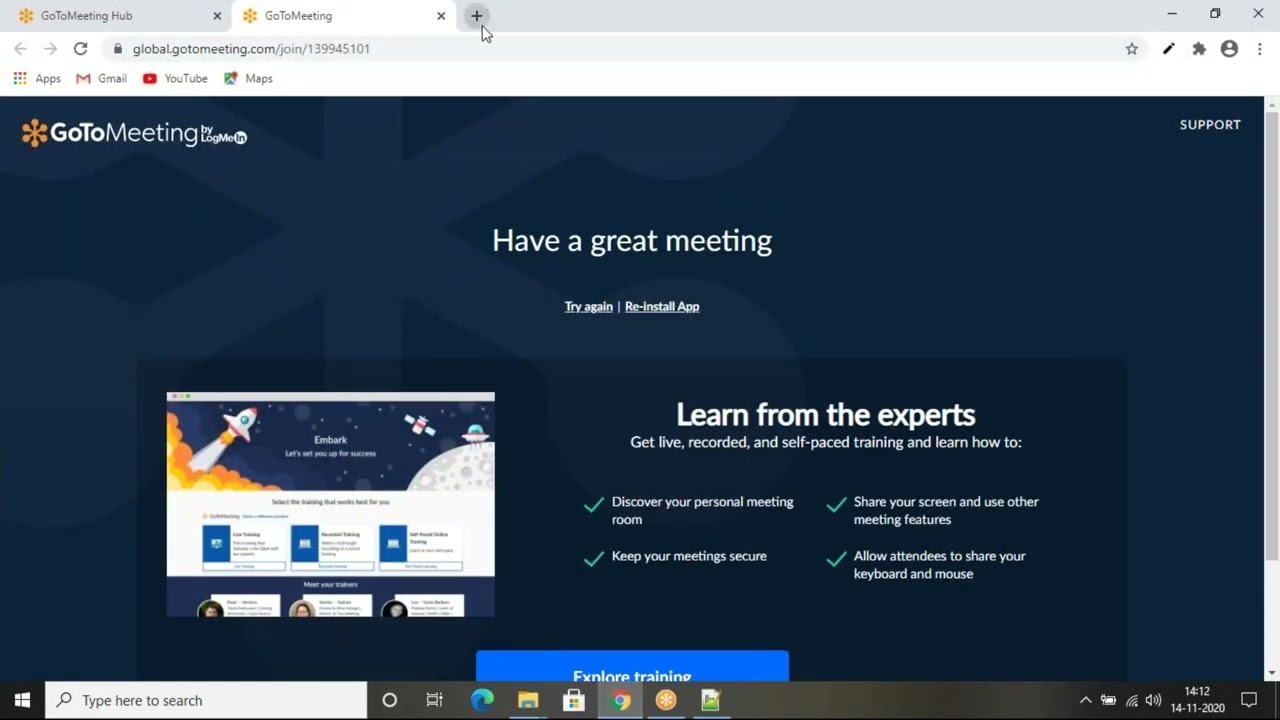Screen dimensions: 1280x720
Task: Close the GoToMeeting join tab
Action: point(441,16)
